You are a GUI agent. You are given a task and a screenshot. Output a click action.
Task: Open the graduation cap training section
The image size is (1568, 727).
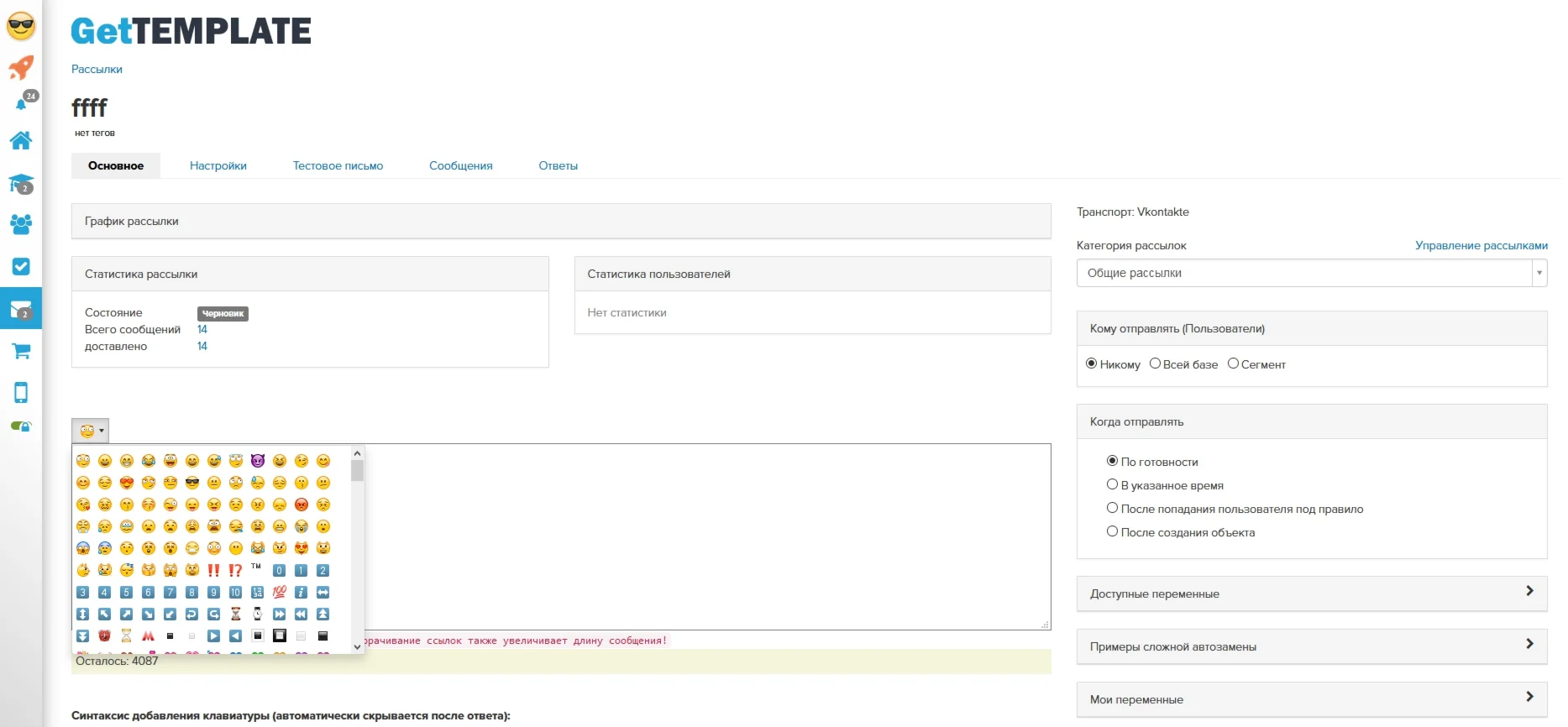tap(21, 183)
